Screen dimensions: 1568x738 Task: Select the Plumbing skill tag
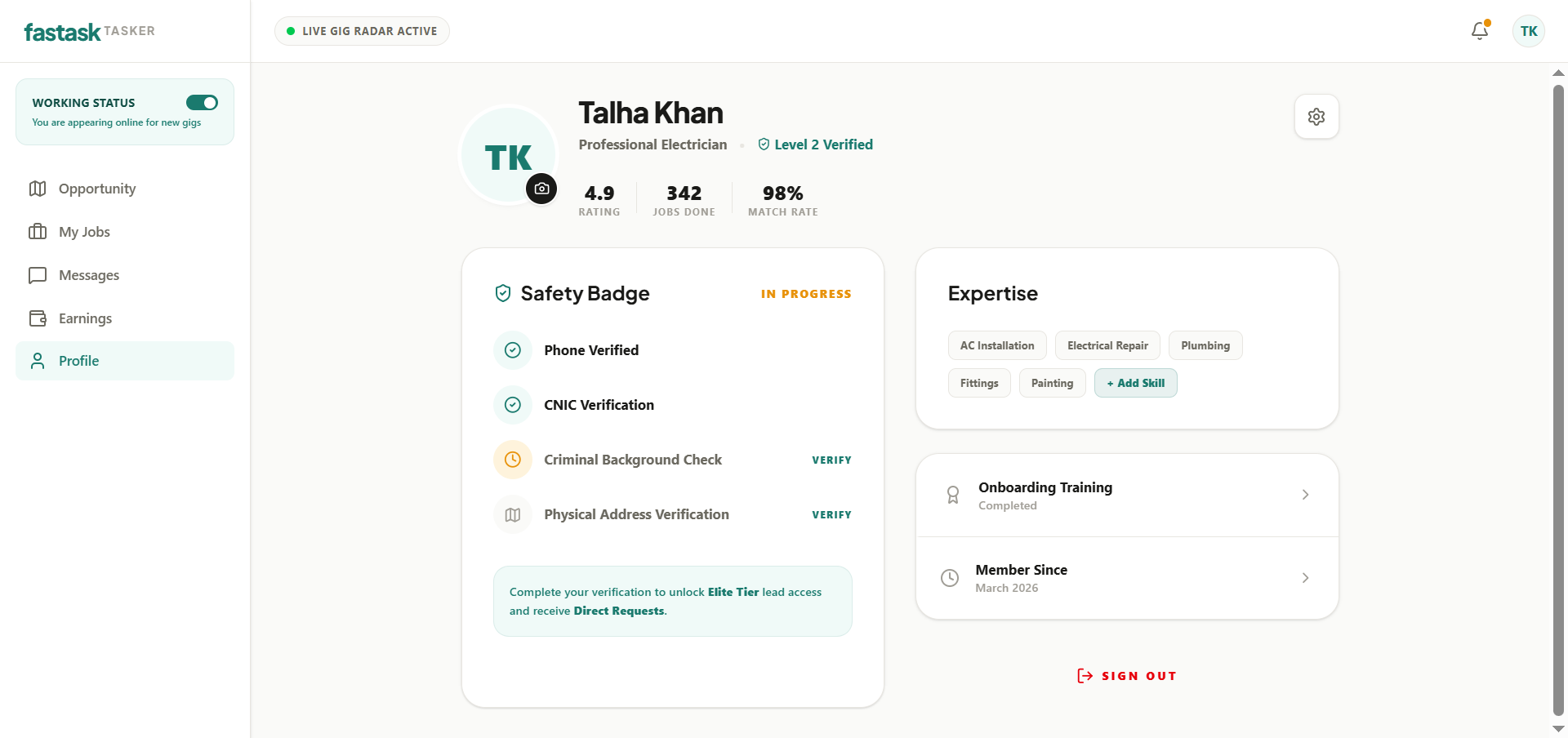pyautogui.click(x=1205, y=345)
